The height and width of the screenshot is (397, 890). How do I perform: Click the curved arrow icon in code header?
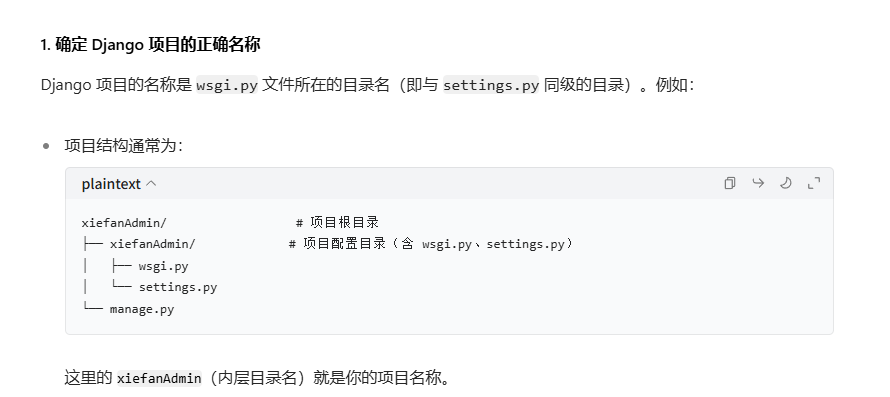758,183
